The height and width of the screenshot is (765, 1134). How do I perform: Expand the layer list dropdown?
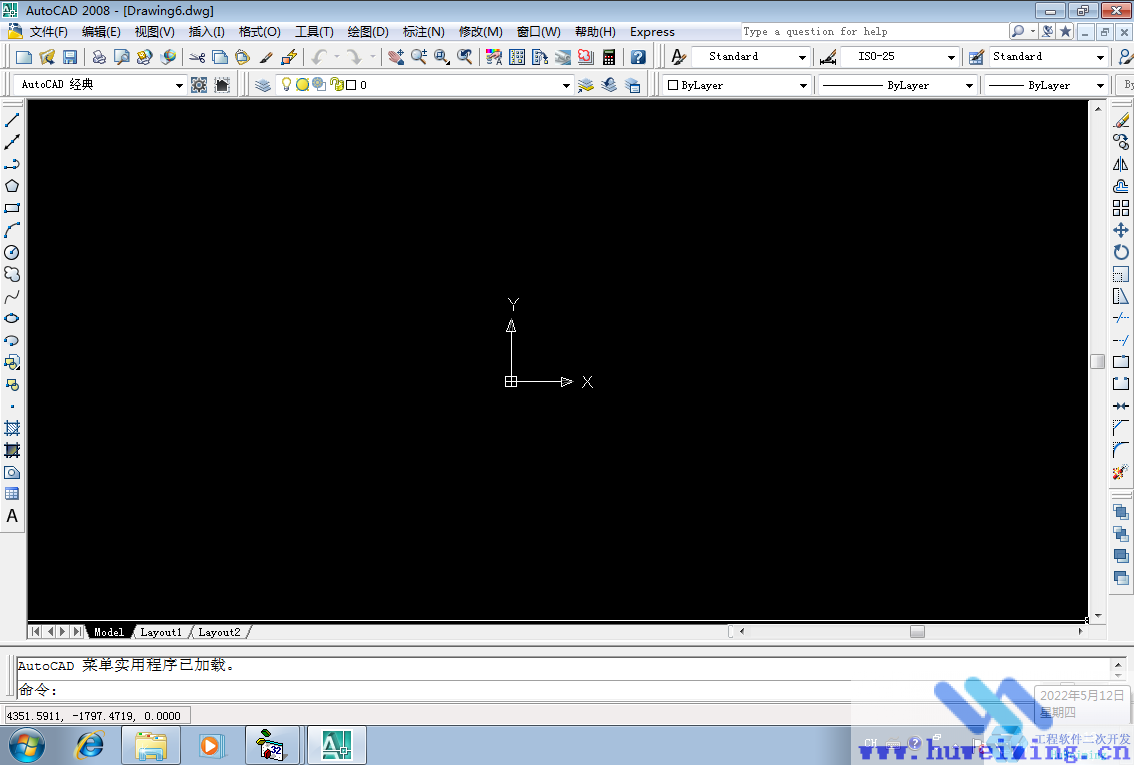point(566,85)
